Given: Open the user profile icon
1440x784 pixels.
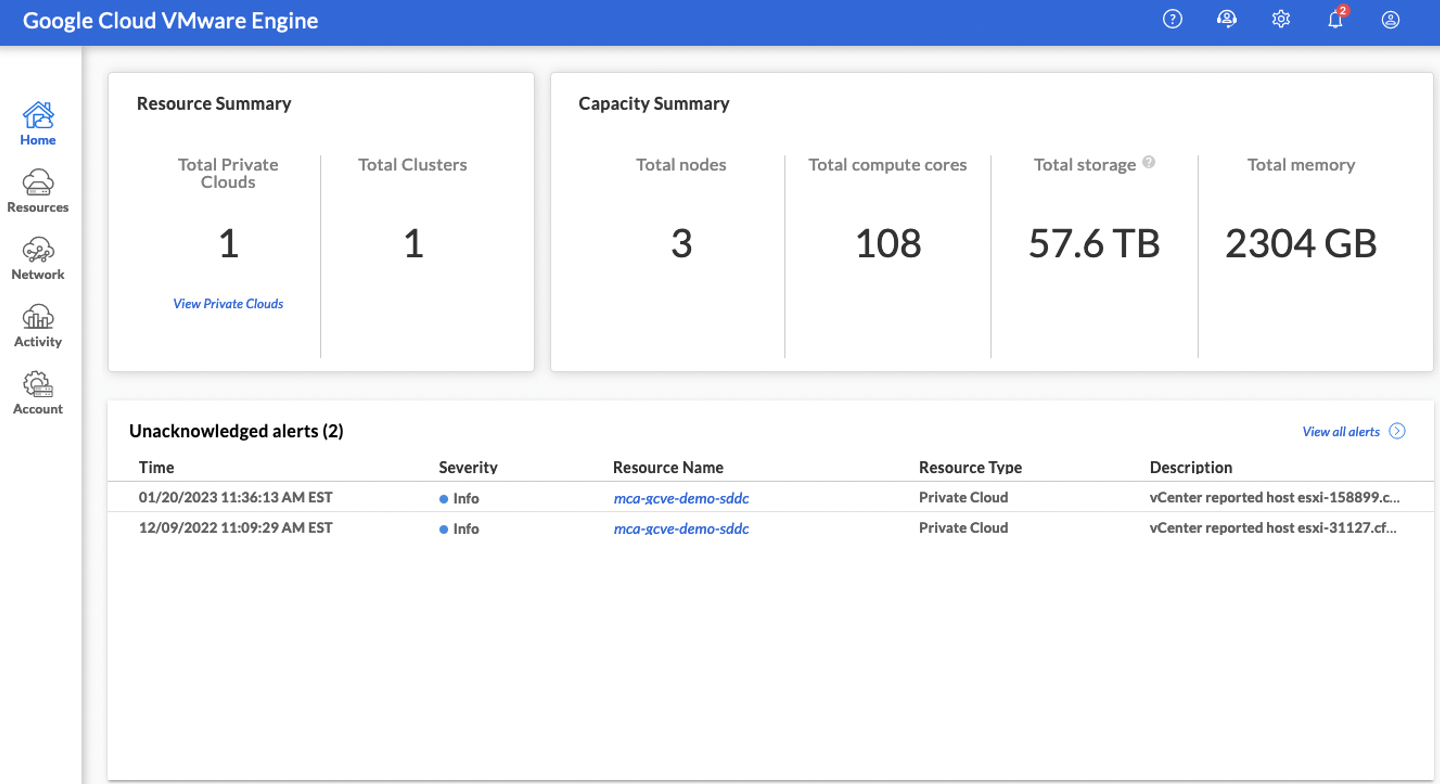Looking at the screenshot, I should pos(1390,19).
